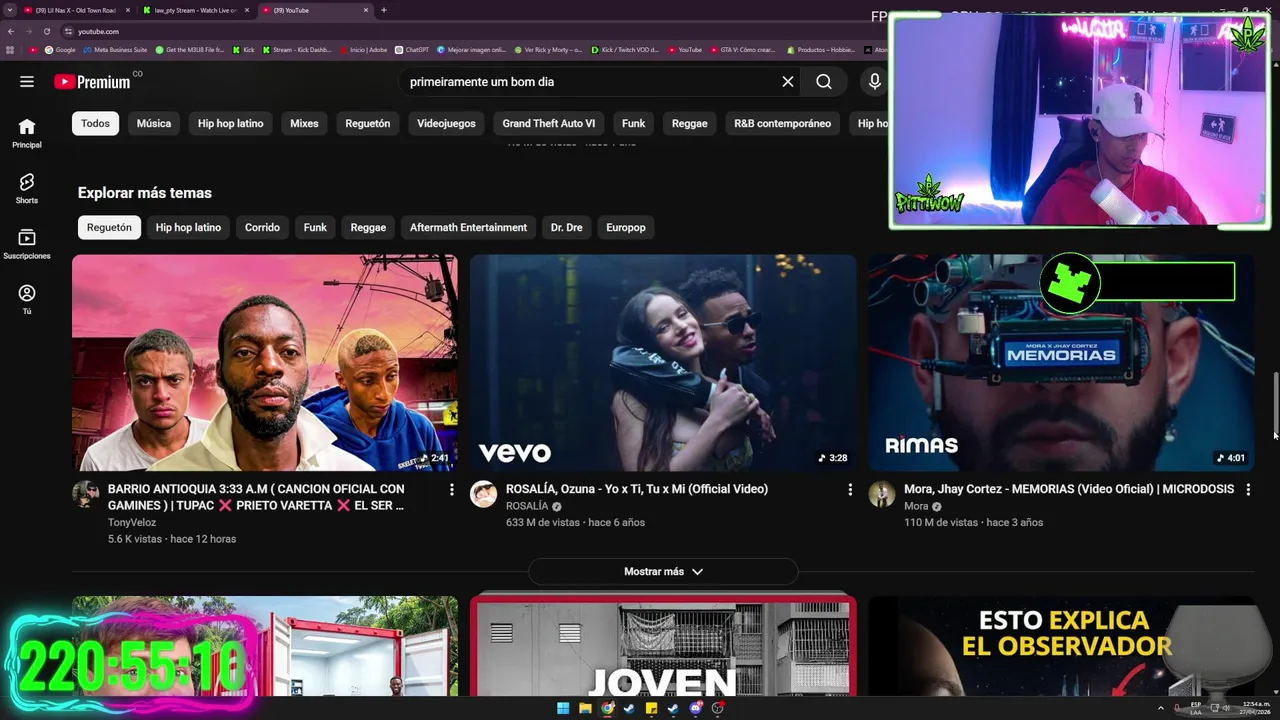Play the MEMORIAS Rimas video thumbnail

point(1061,362)
